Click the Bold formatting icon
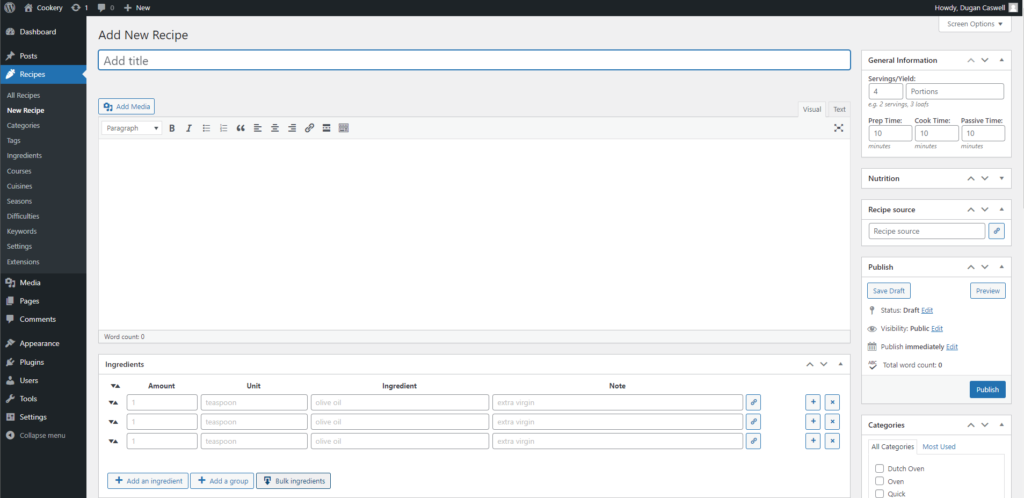 172,128
